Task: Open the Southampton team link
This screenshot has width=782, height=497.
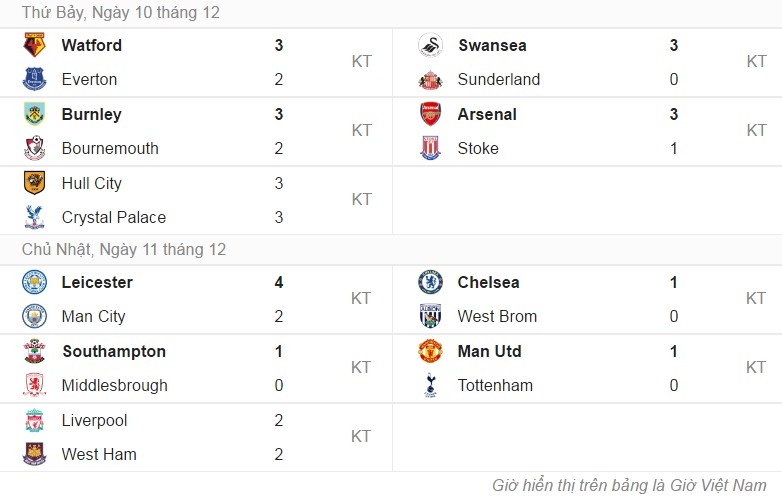Action: pos(114,351)
